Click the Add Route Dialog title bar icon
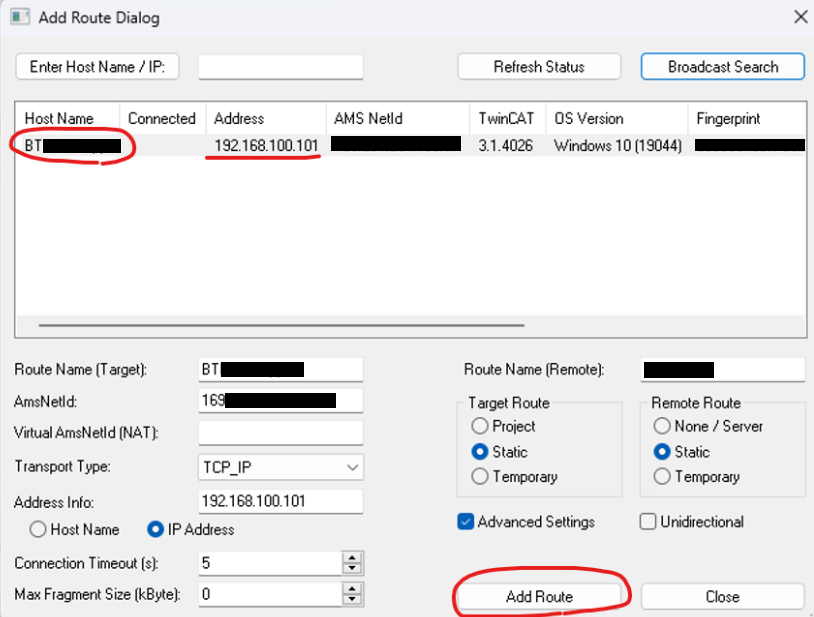The width and height of the screenshot is (814, 617). pyautogui.click(x=20, y=17)
